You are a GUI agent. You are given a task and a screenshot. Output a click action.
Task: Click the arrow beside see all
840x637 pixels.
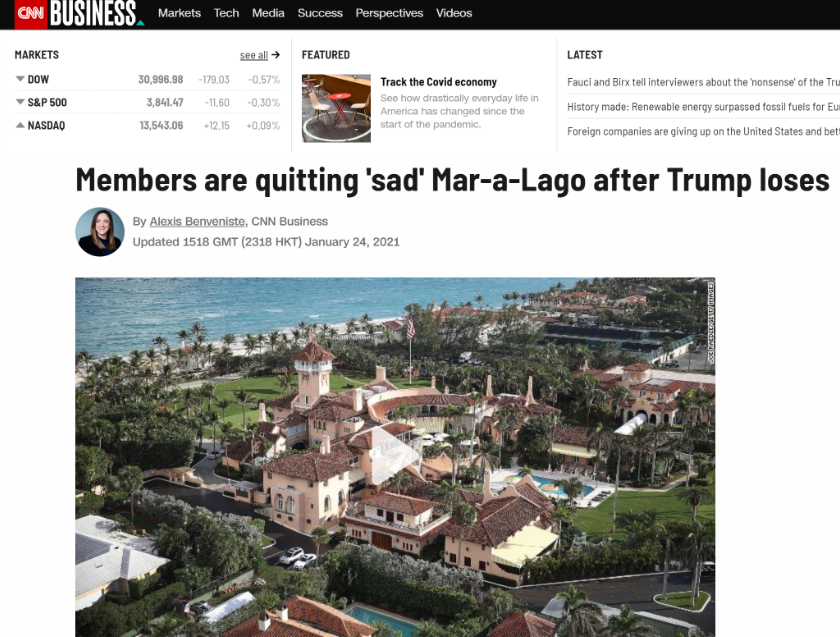tap(275, 55)
